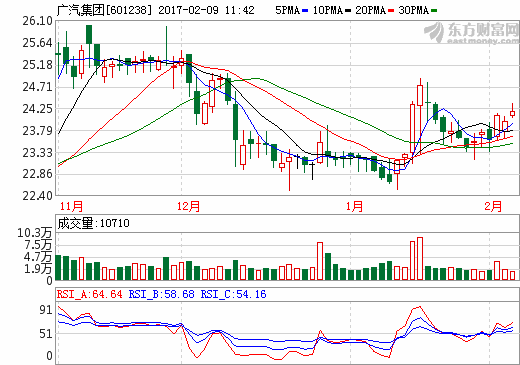Click the 24.71 price axis label
The width and height of the screenshot is (520, 365).
38,87
